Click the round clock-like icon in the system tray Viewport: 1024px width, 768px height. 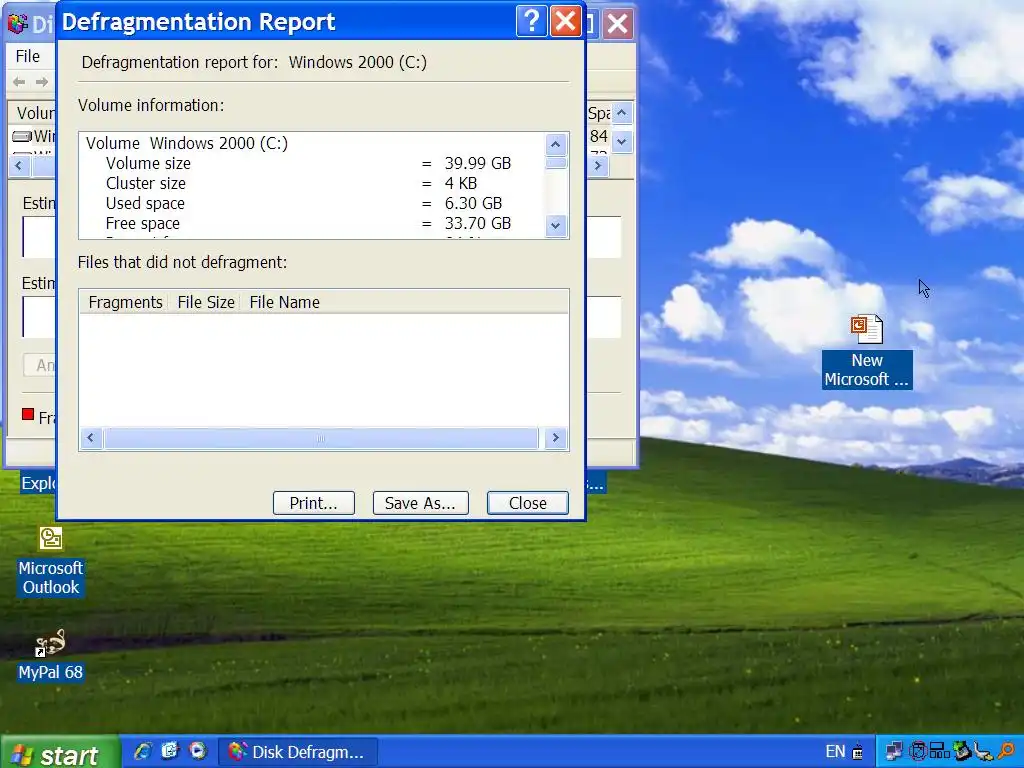(x=918, y=752)
